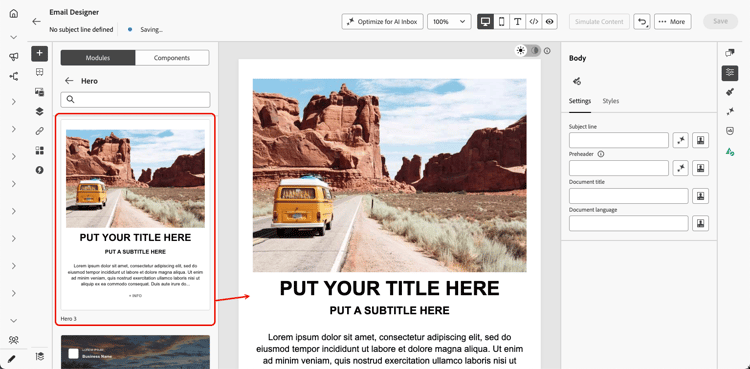Generate Subject line with AI sparkle button
This screenshot has height=369, width=750.
click(681, 140)
